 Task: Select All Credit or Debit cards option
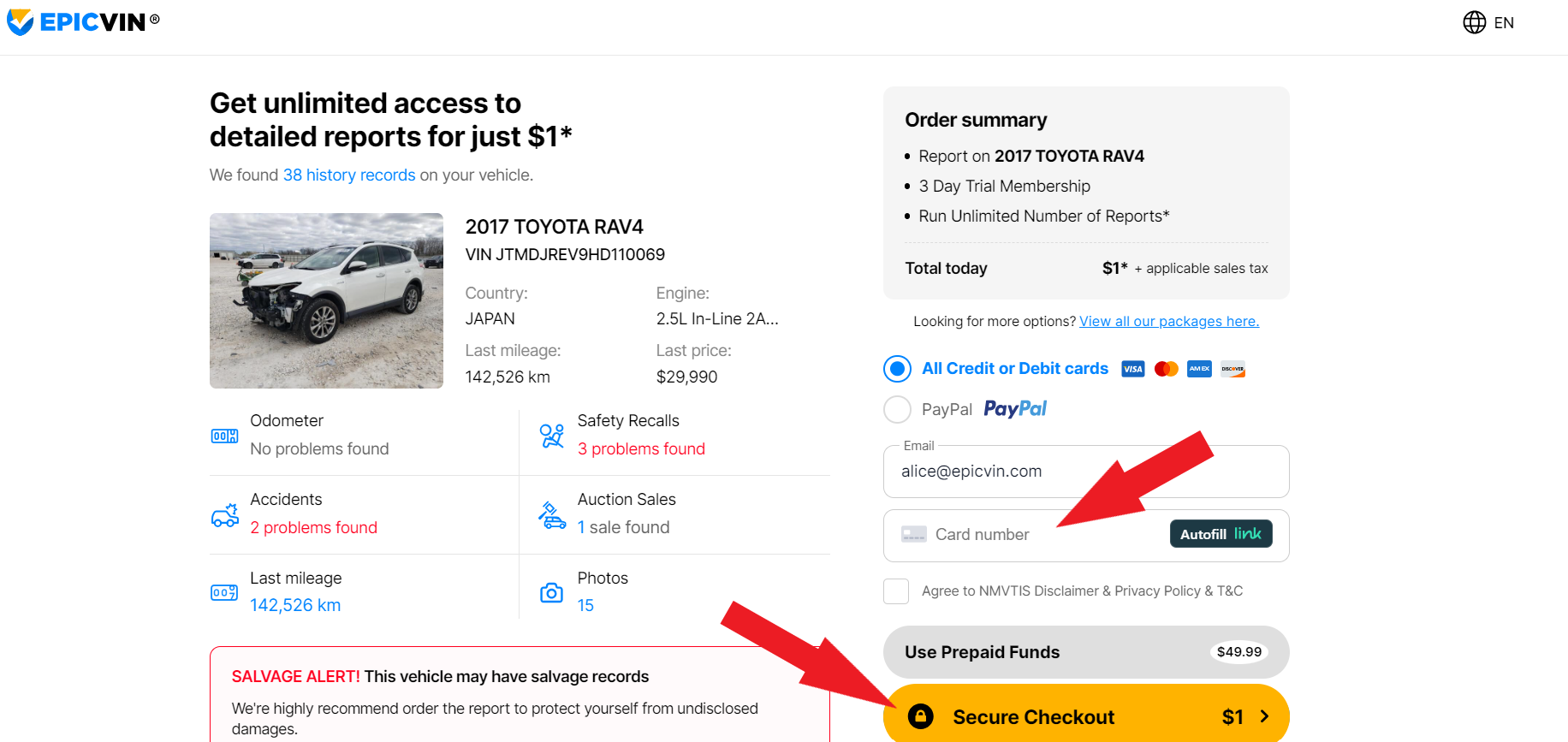click(897, 369)
